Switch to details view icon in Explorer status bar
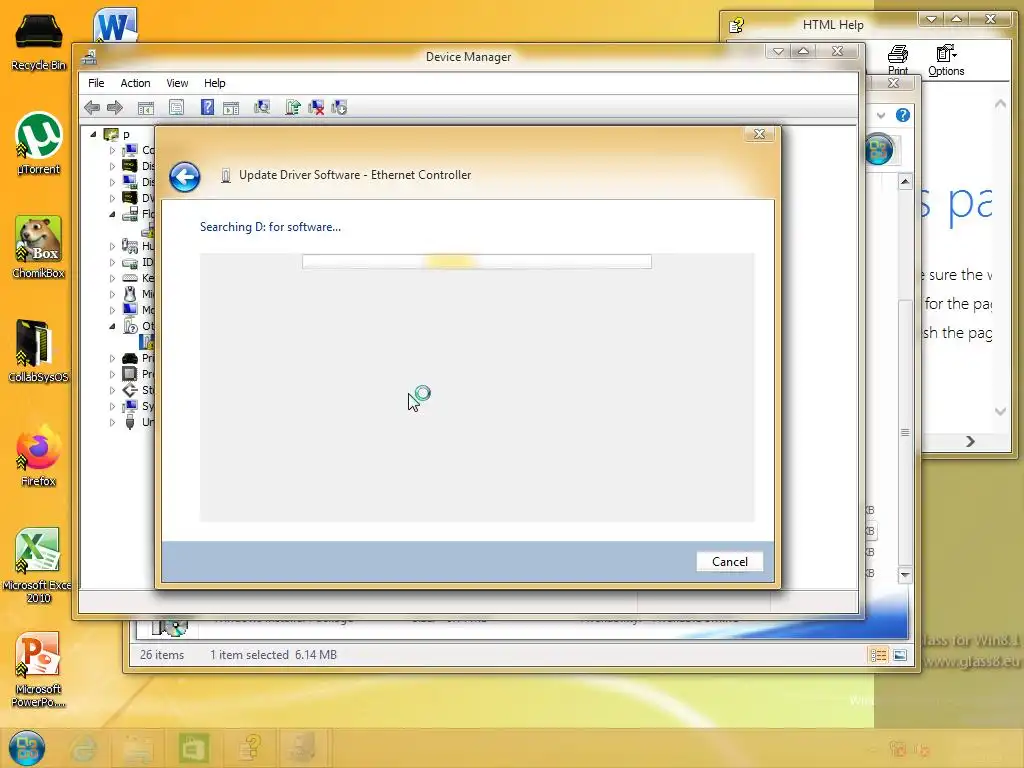Image resolution: width=1024 pixels, height=768 pixels. pyautogui.click(x=878, y=655)
